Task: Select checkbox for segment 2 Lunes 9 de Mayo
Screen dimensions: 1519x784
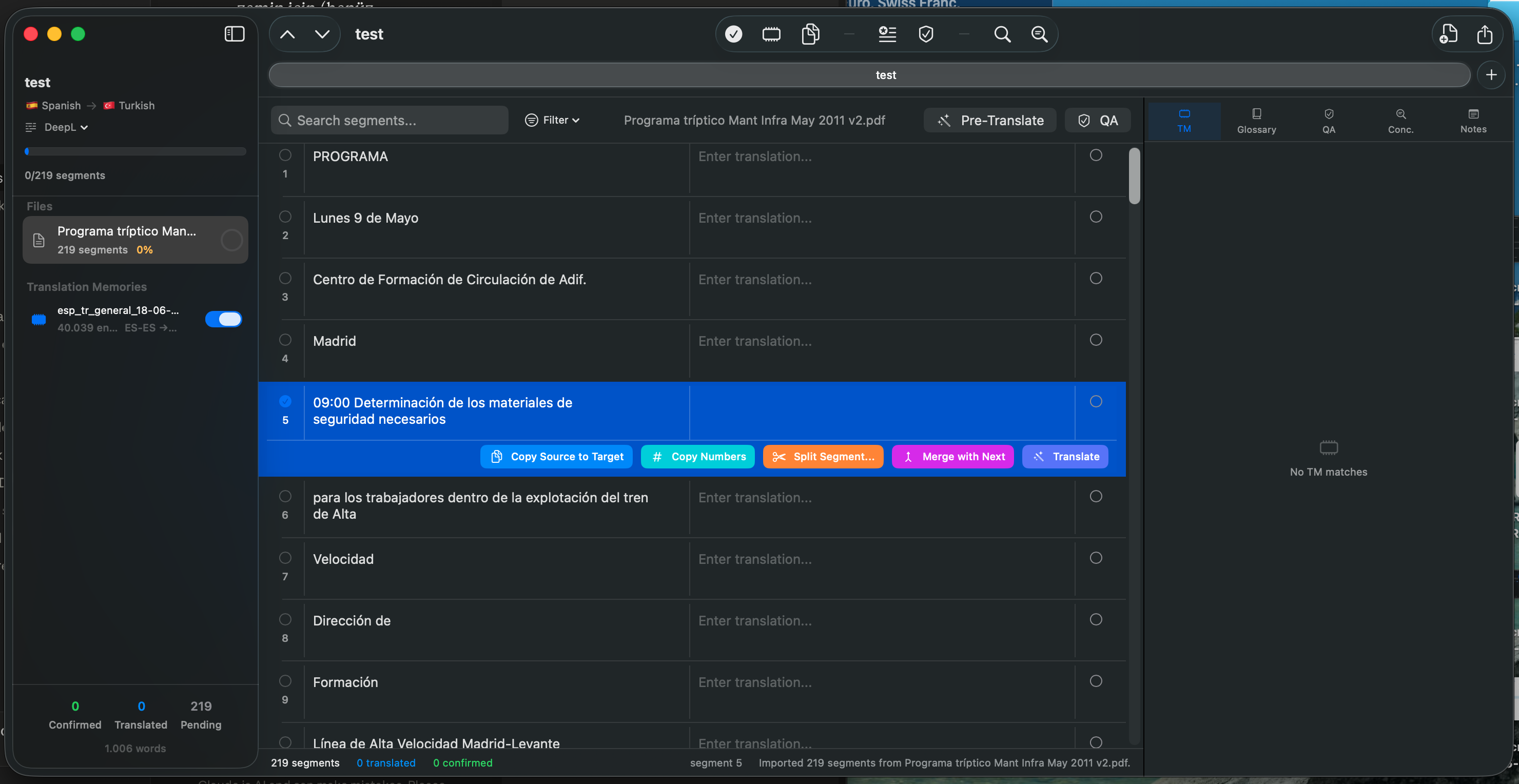Action: (x=285, y=217)
